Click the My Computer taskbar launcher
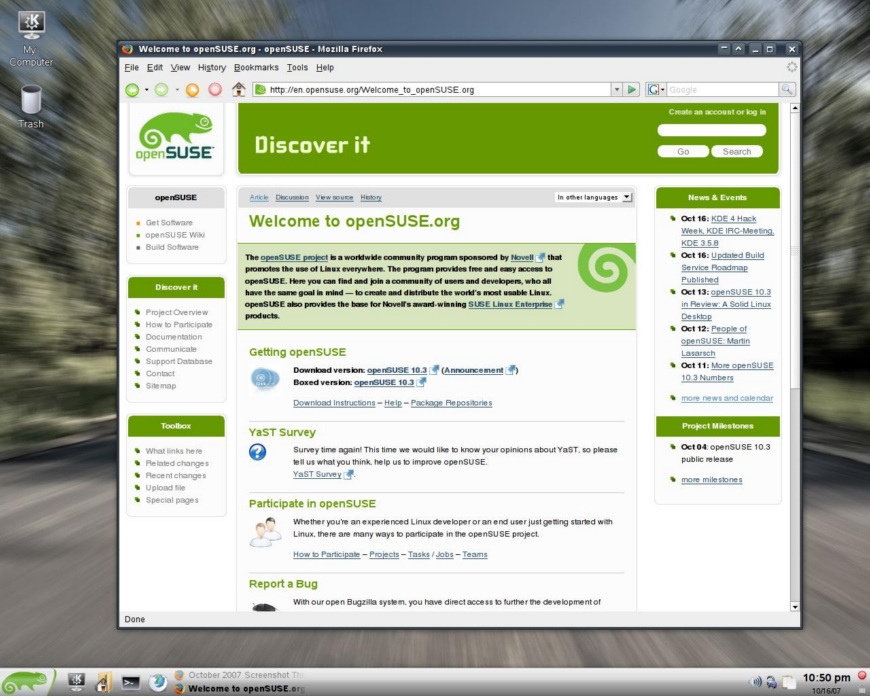The height and width of the screenshot is (696, 870). [77, 682]
